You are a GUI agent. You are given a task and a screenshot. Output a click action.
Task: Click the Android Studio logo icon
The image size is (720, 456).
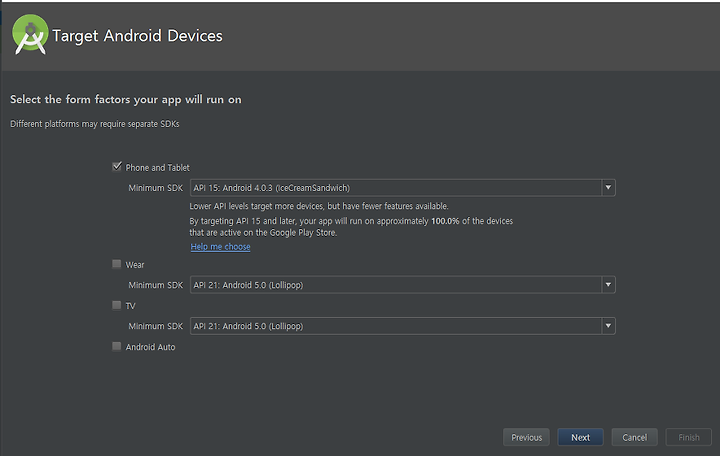[30, 35]
